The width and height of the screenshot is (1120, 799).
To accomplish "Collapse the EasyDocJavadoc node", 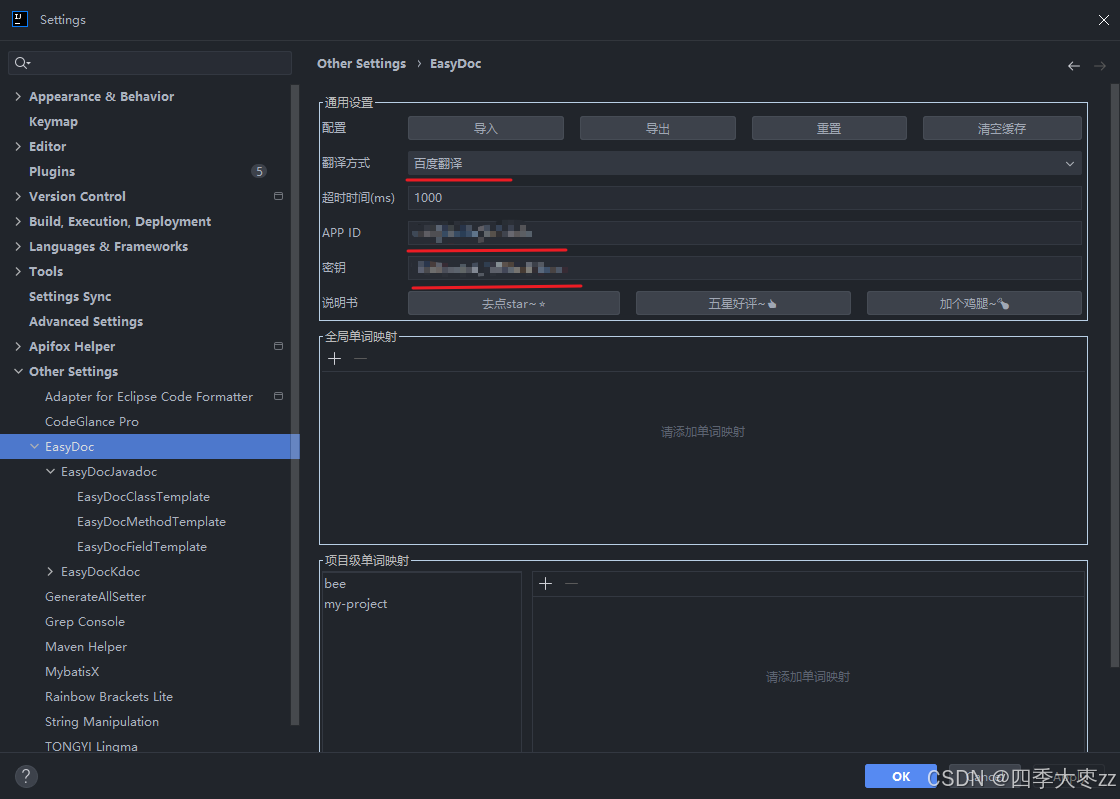I will 50,471.
